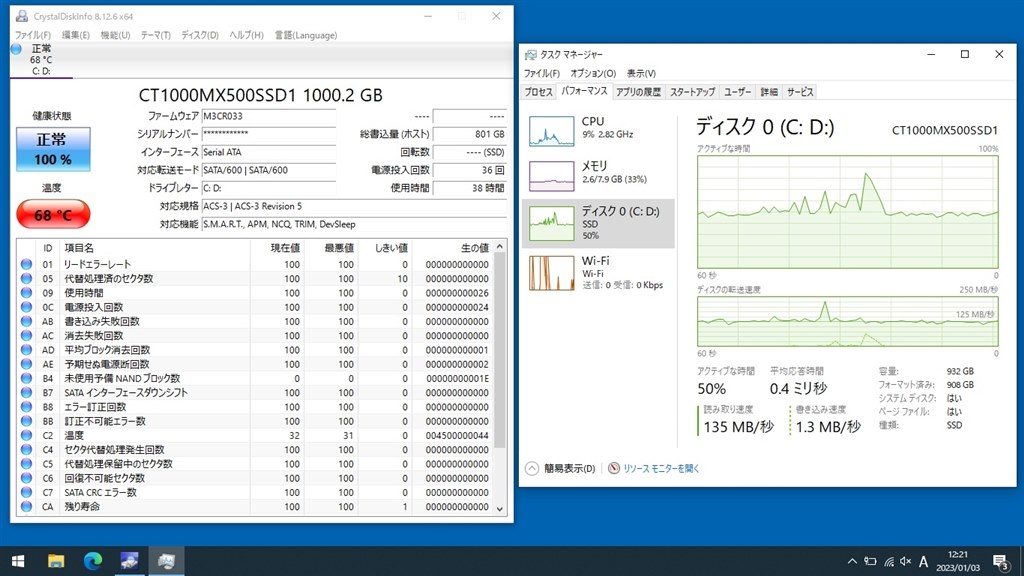Click the blue status icon for リードエラーレート
Image resolution: width=1024 pixels, height=576 pixels.
(x=26, y=264)
